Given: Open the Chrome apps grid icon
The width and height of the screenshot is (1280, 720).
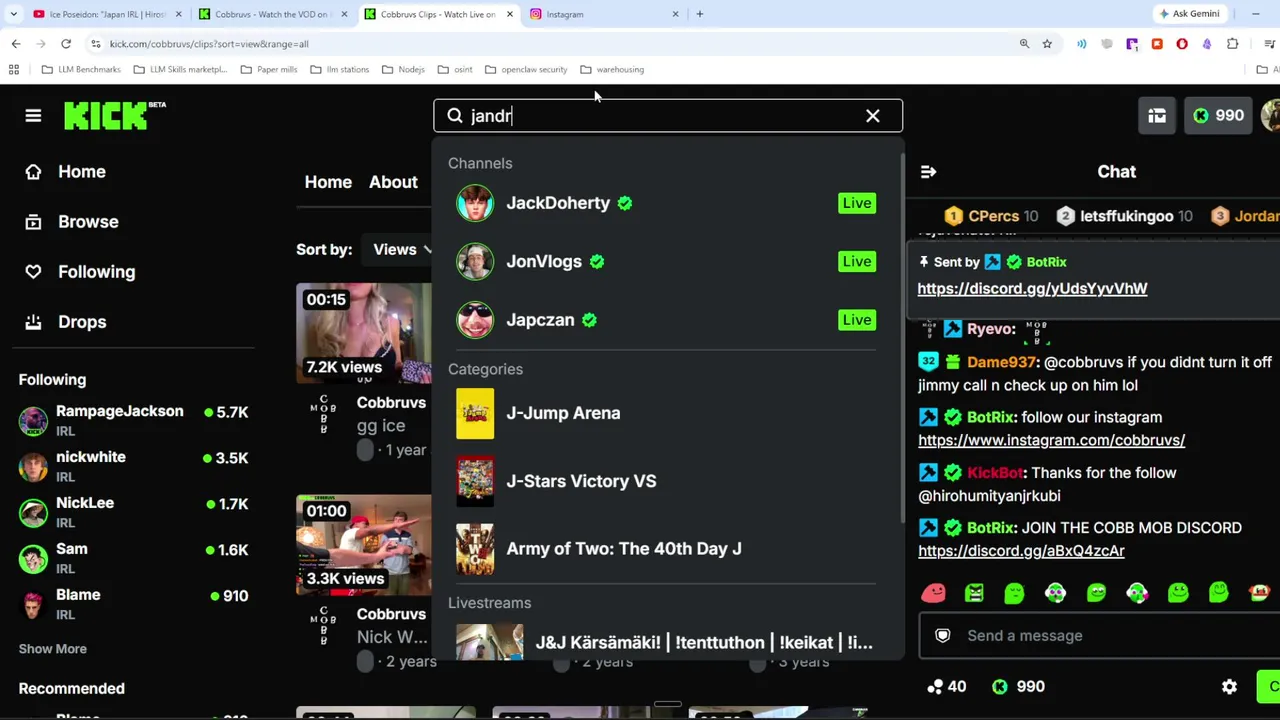Looking at the screenshot, I should (14, 70).
